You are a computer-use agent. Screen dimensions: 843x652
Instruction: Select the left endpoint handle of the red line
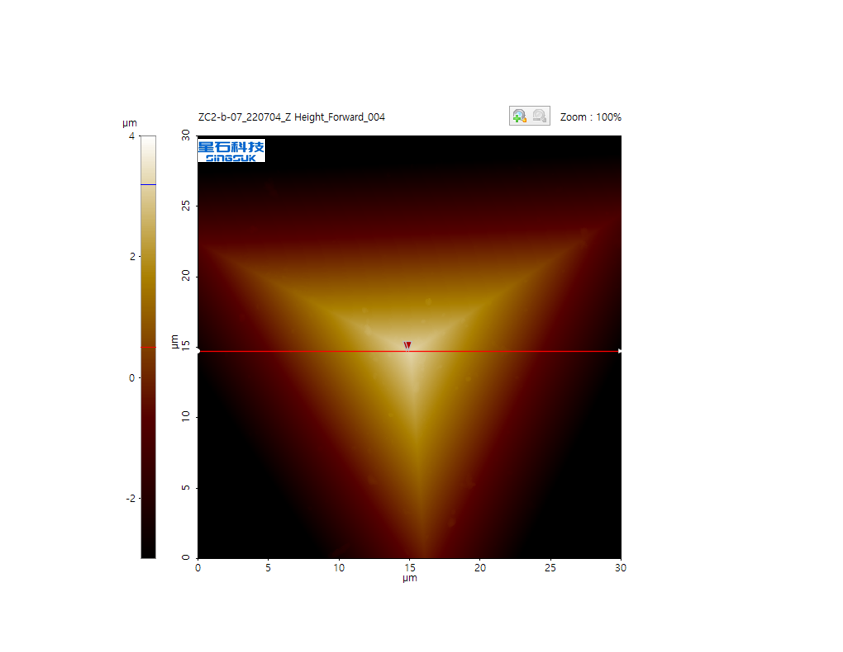point(198,351)
